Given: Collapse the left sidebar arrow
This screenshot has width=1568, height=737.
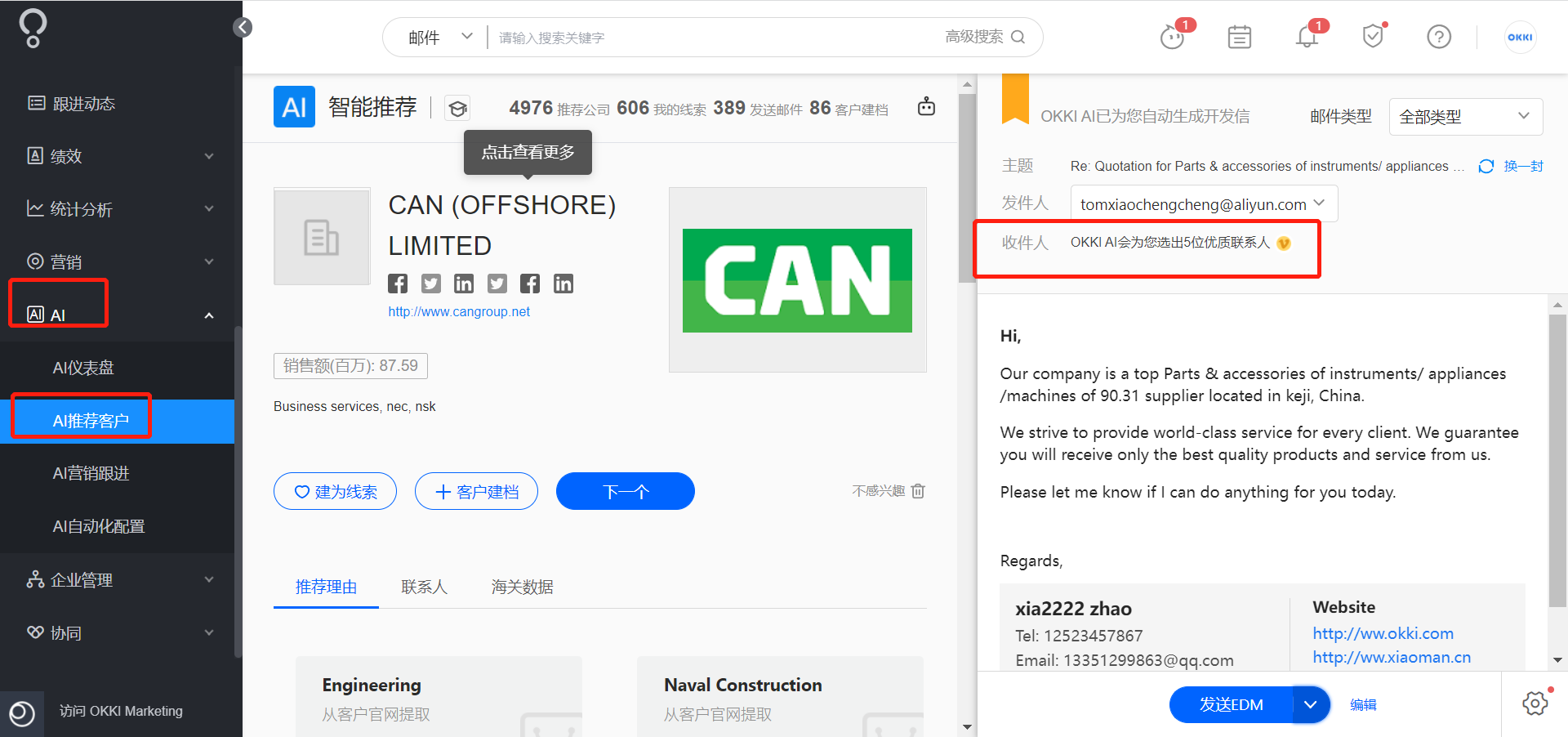Looking at the screenshot, I should pos(243,27).
